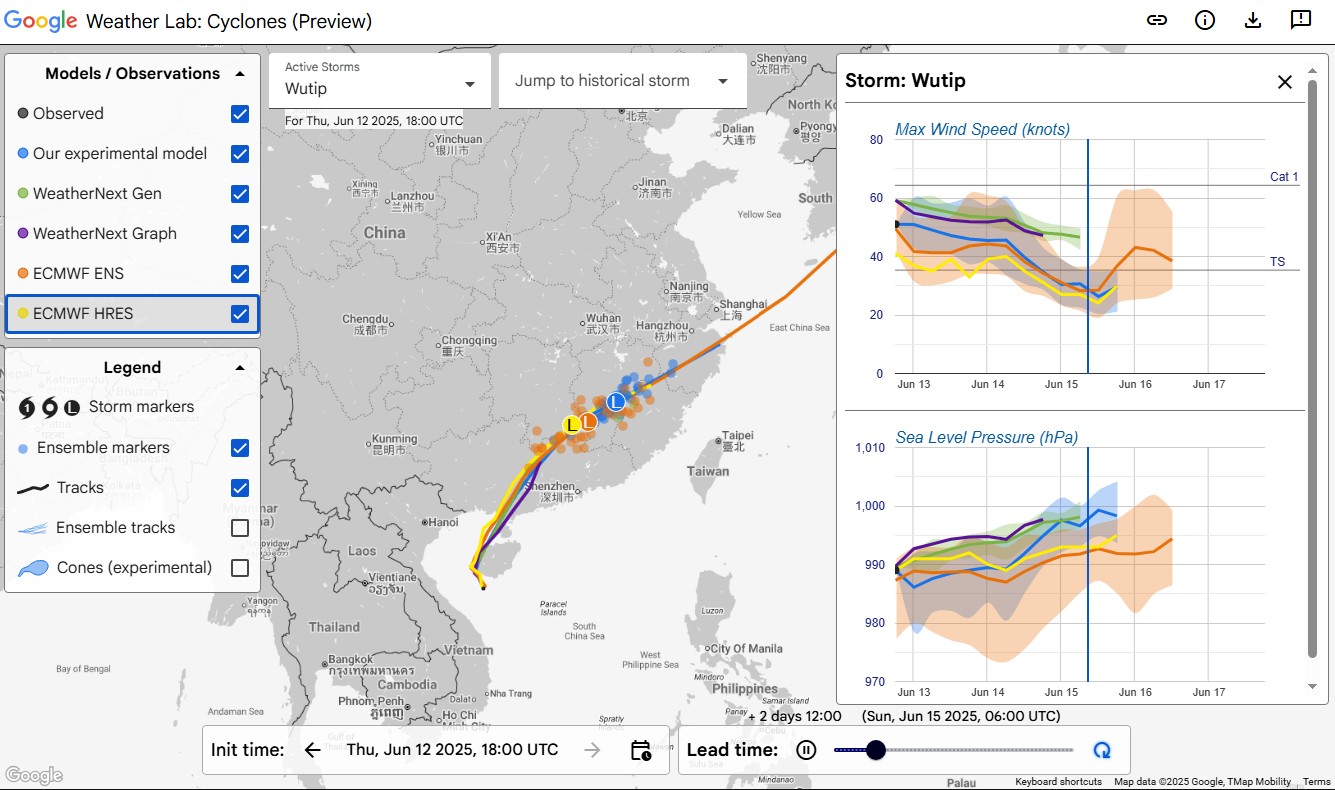The width and height of the screenshot is (1335, 790).
Task: Click the lead time slider handle
Action: click(876, 750)
